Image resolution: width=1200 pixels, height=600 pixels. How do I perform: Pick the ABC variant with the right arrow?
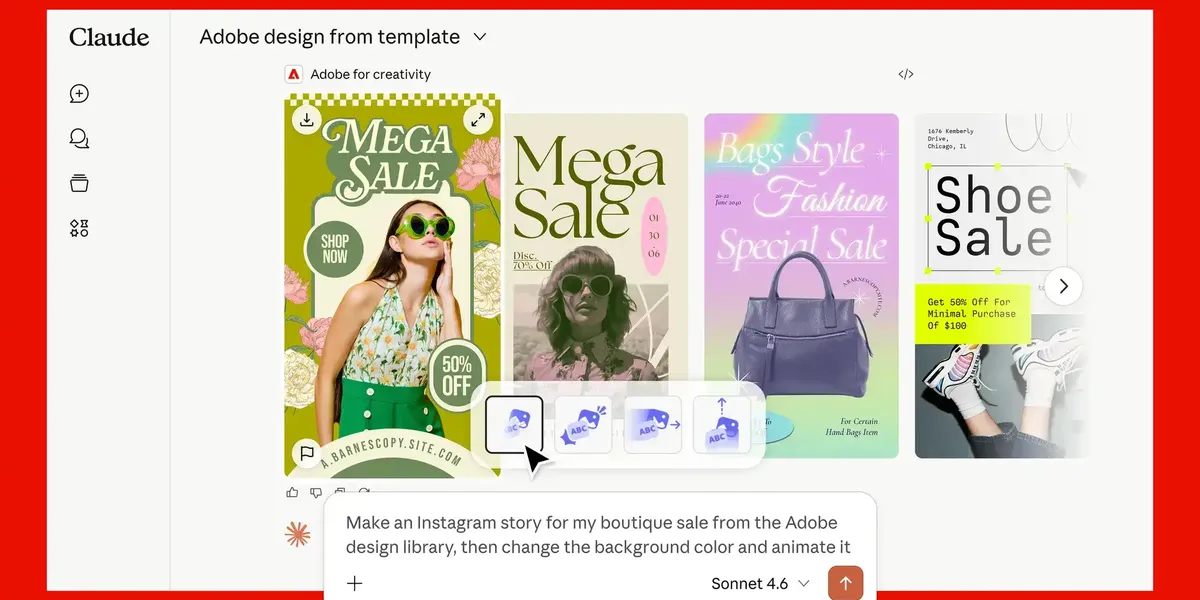coord(652,423)
